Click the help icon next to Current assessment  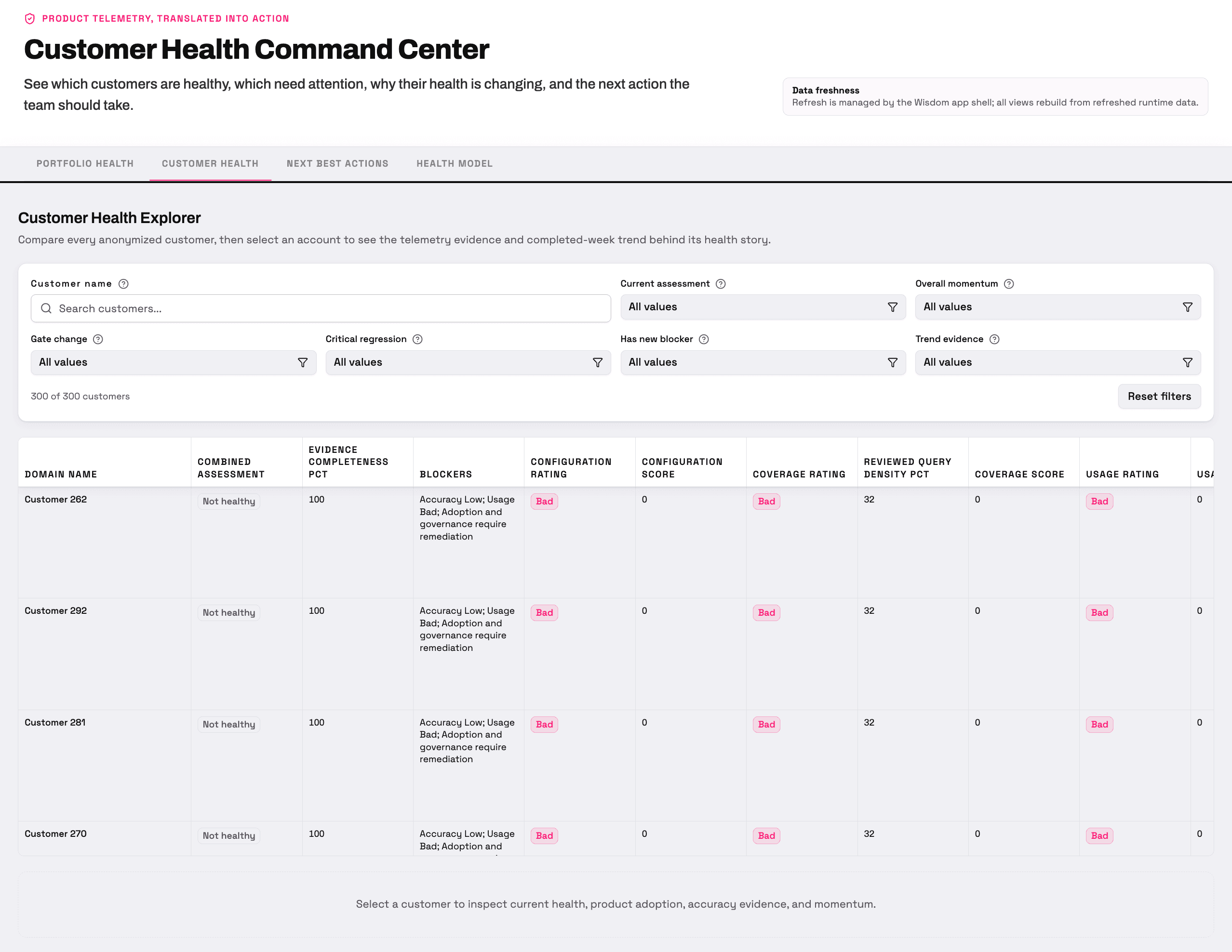point(721,284)
